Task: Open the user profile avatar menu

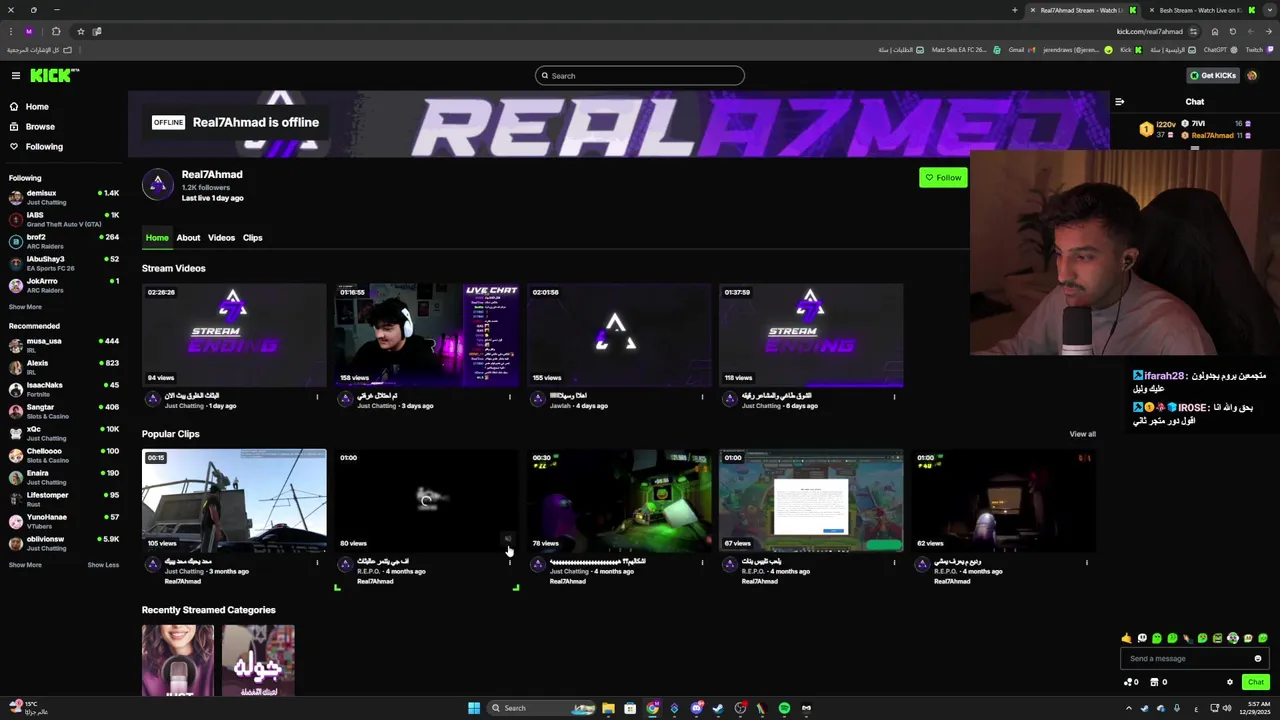Action: (1252, 76)
